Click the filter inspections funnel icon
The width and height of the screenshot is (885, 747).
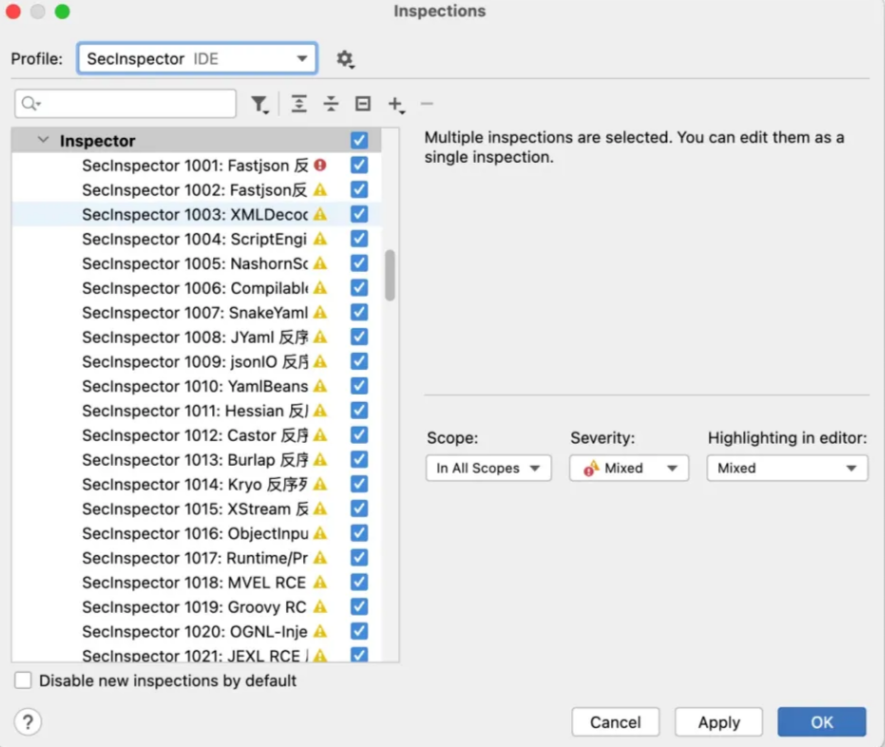coord(260,104)
